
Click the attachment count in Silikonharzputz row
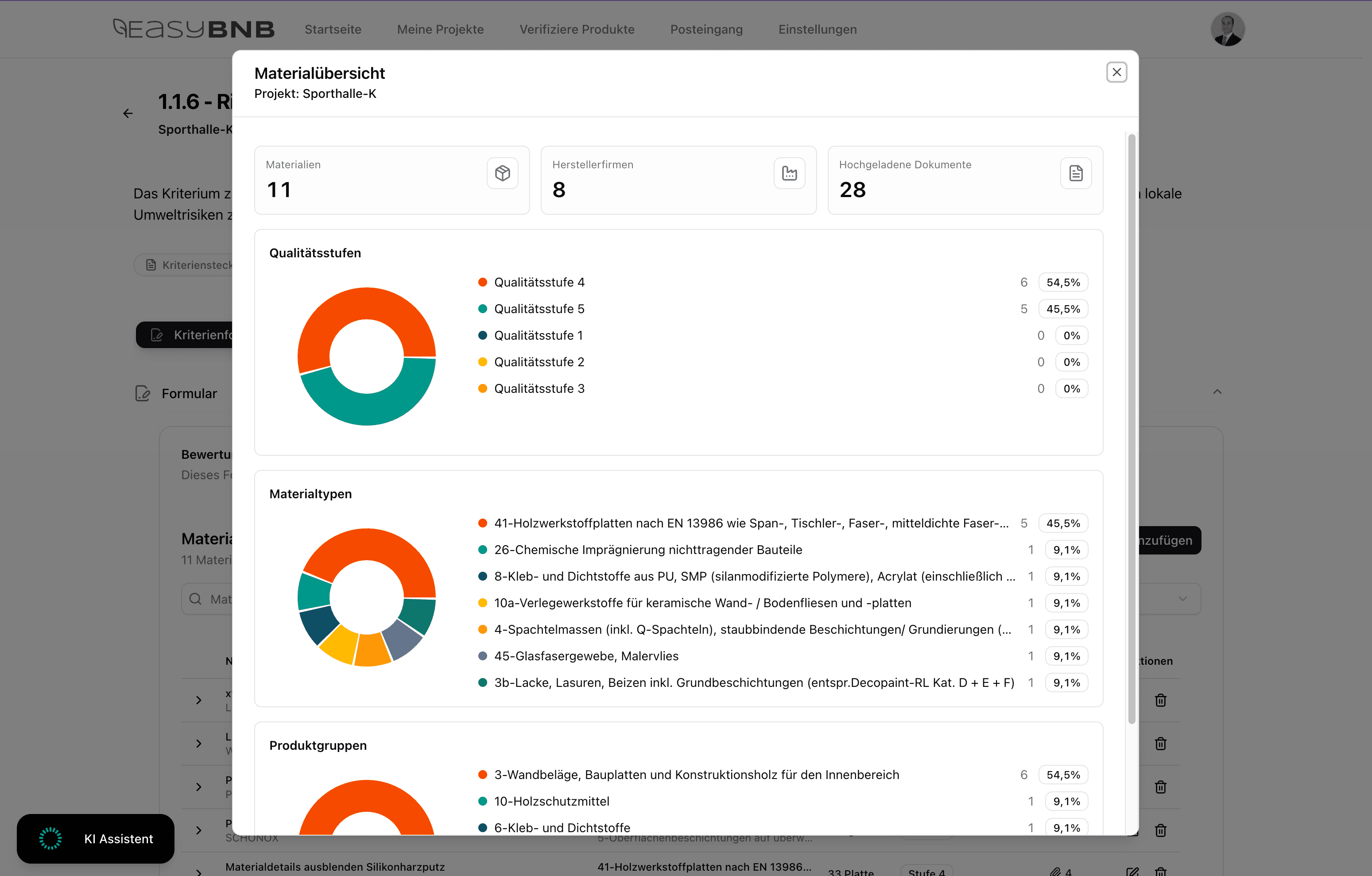tap(1061, 872)
